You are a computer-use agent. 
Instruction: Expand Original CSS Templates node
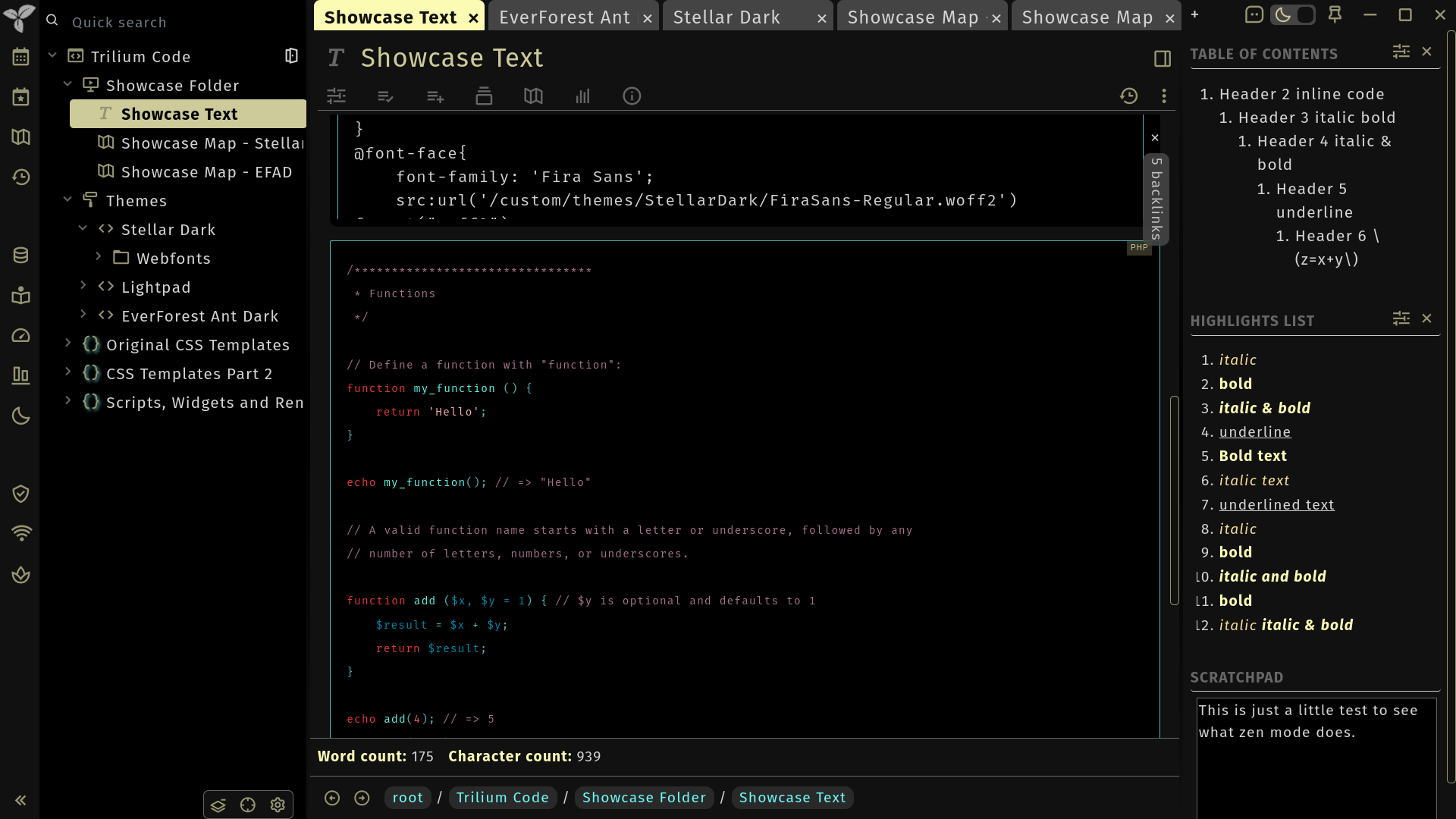(x=67, y=343)
